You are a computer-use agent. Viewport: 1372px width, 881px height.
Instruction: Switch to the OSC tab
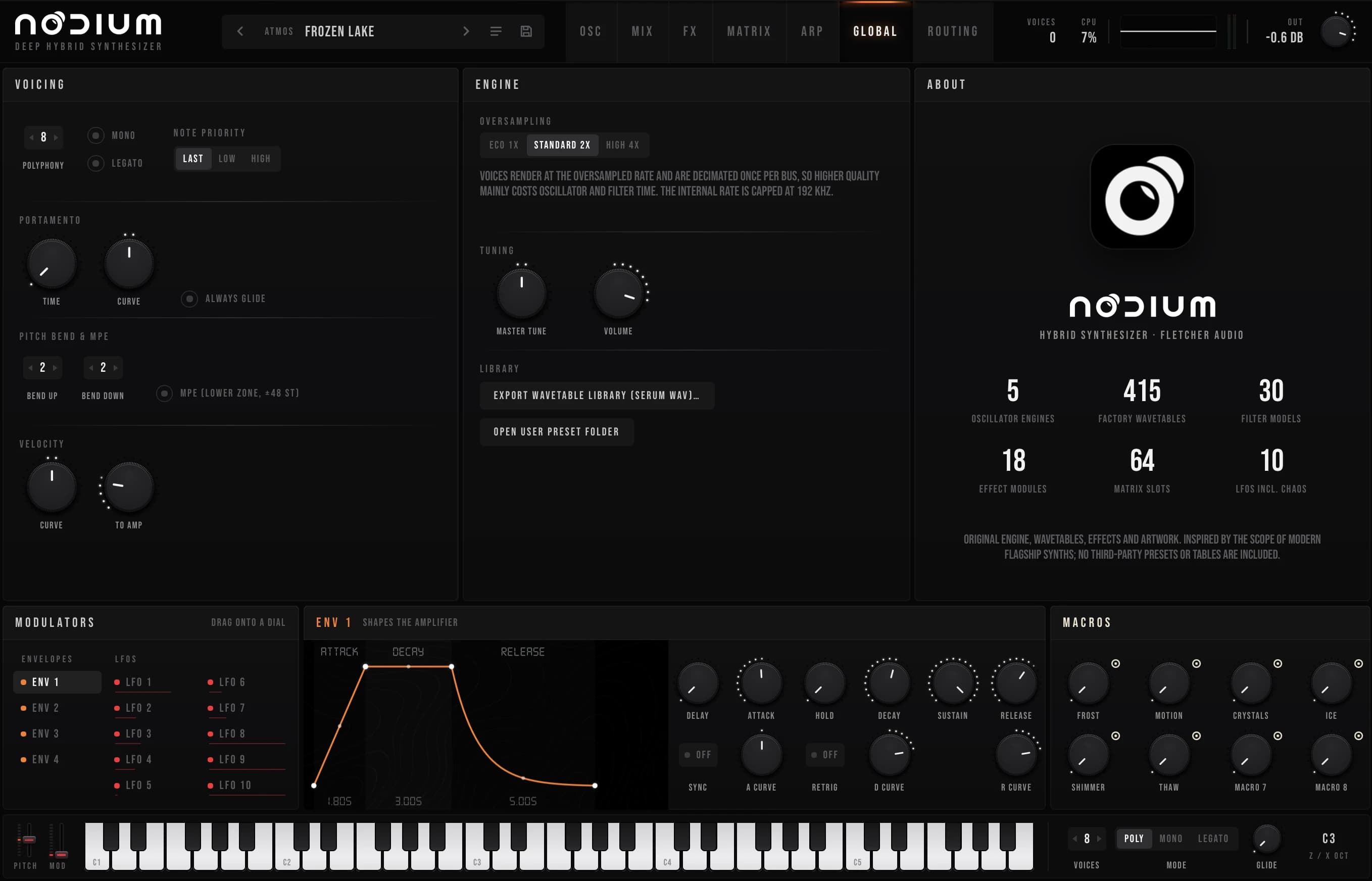(x=591, y=31)
